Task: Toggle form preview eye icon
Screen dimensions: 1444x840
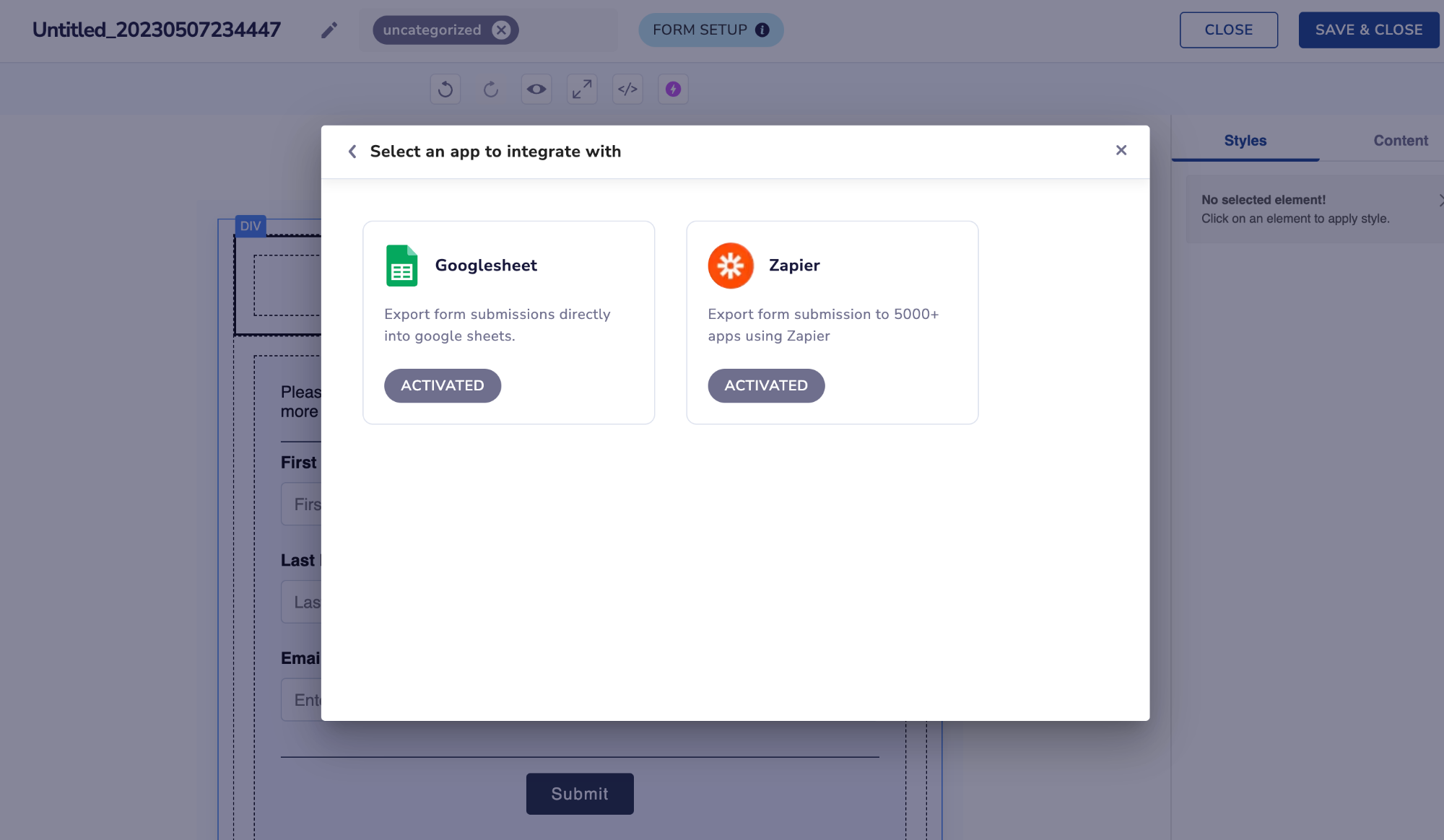Action: (536, 89)
